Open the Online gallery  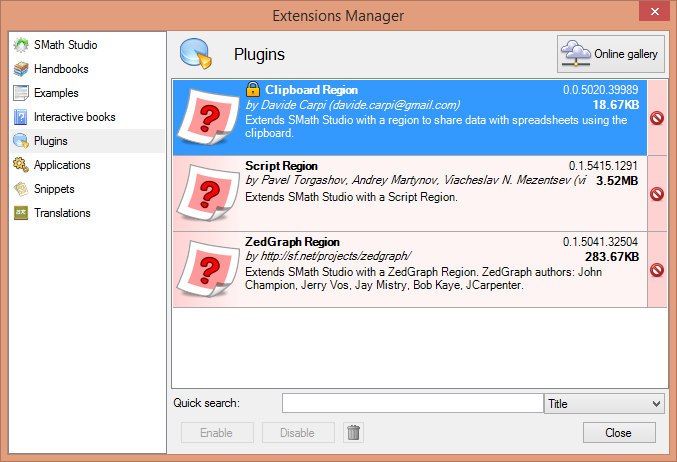tap(610, 53)
